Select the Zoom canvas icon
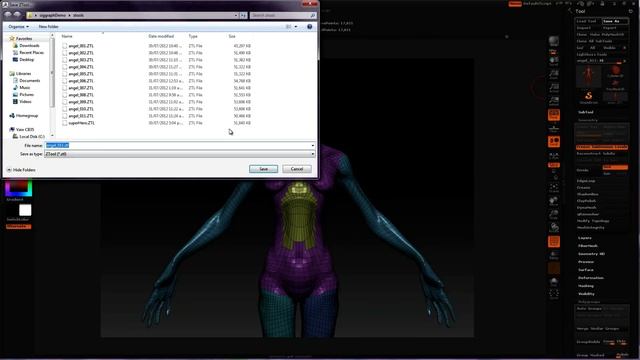This screenshot has height=360, width=640. click(x=553, y=75)
